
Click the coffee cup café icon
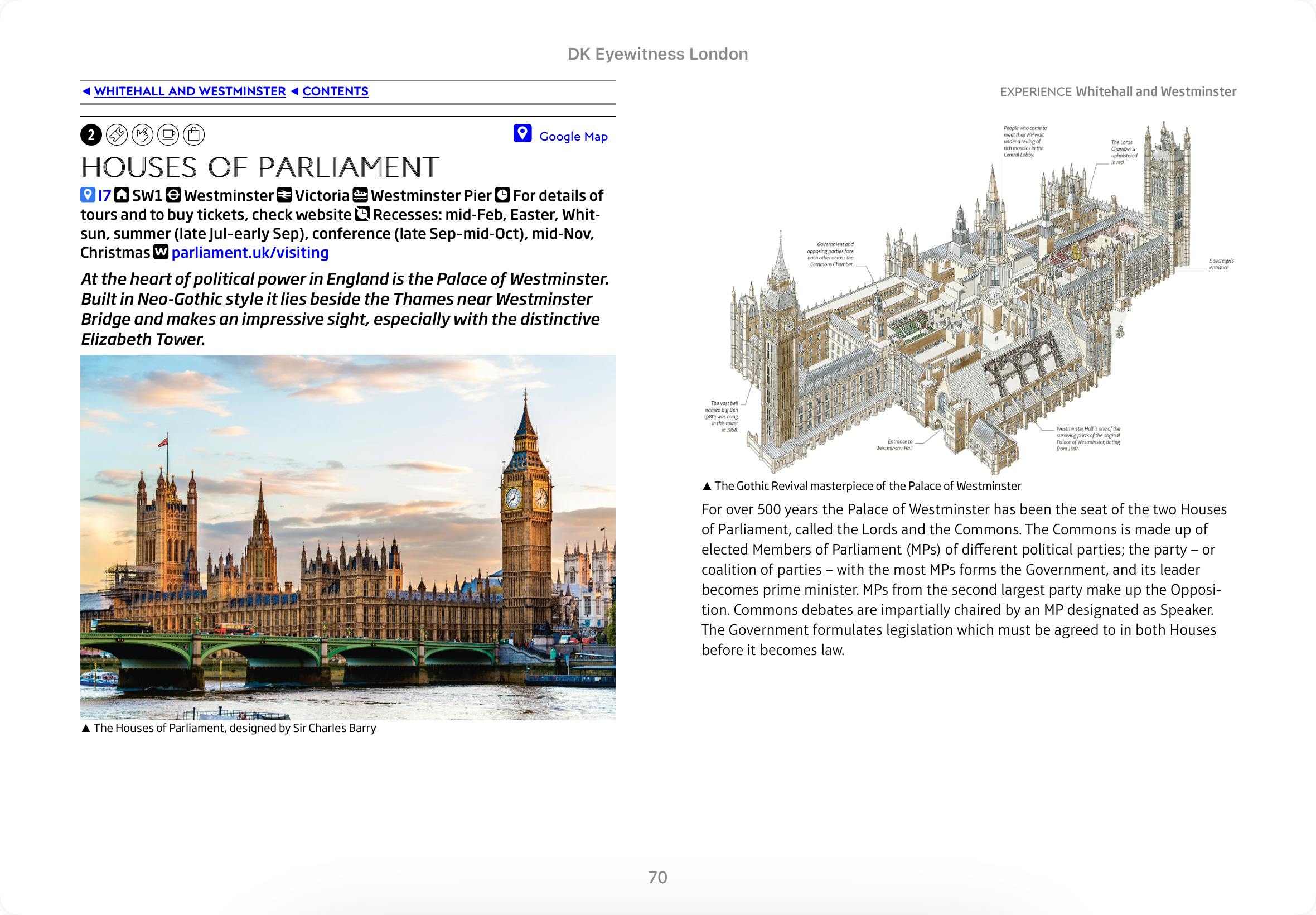pyautogui.click(x=168, y=134)
